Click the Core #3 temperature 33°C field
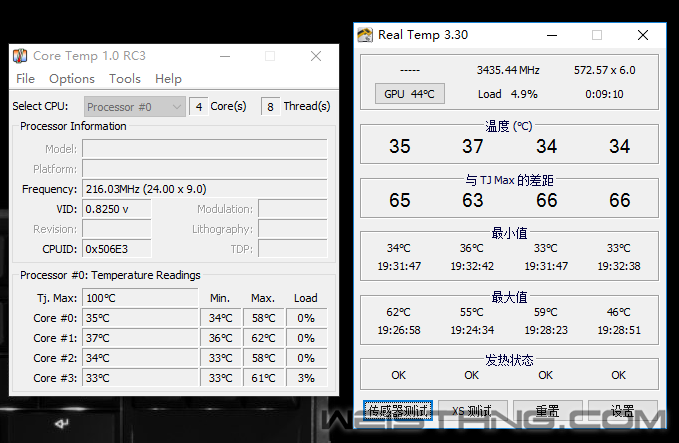The width and height of the screenshot is (679, 443). [140, 378]
